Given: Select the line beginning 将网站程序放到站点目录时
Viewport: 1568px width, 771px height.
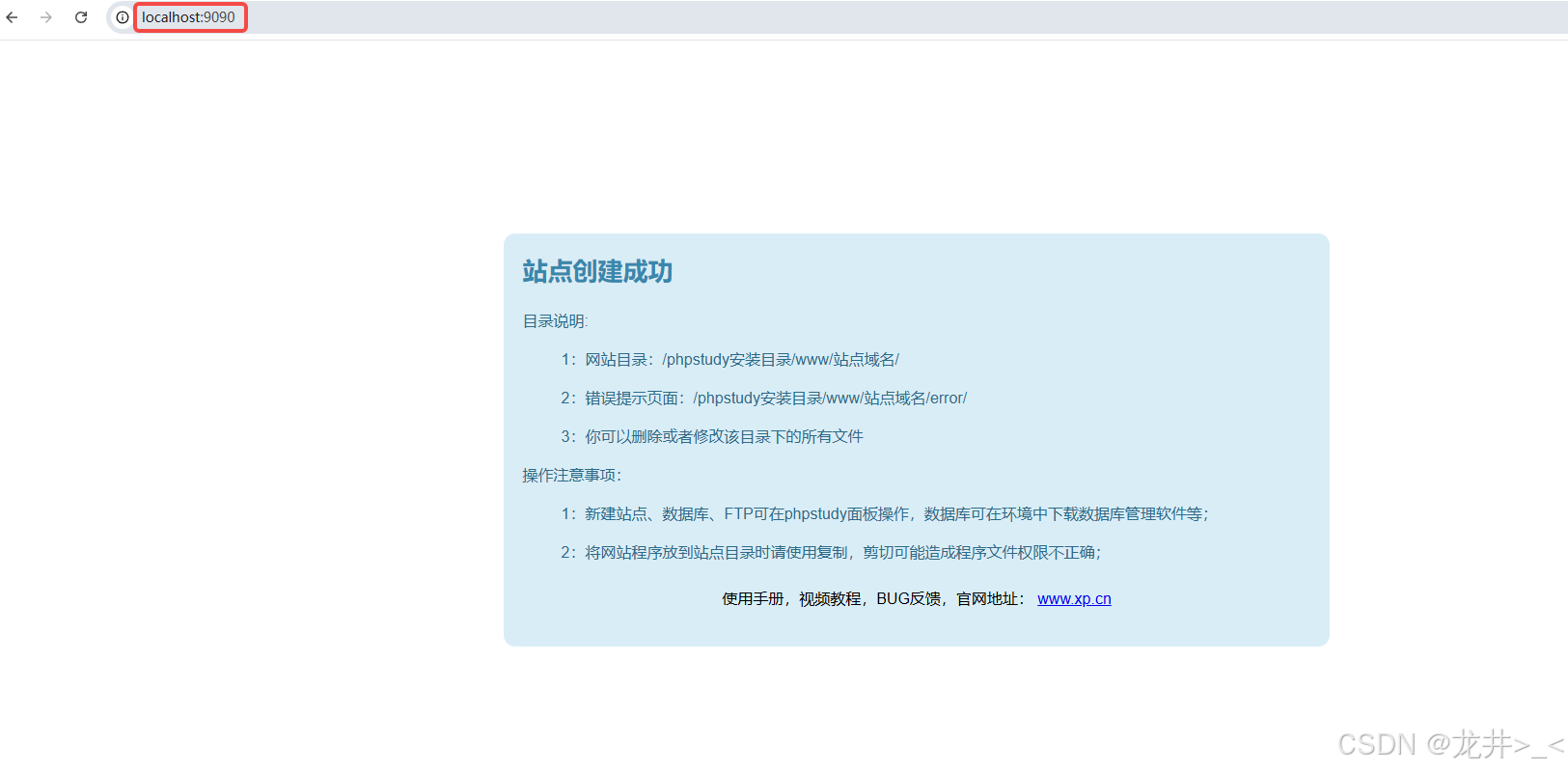Looking at the screenshot, I should coord(831,553).
